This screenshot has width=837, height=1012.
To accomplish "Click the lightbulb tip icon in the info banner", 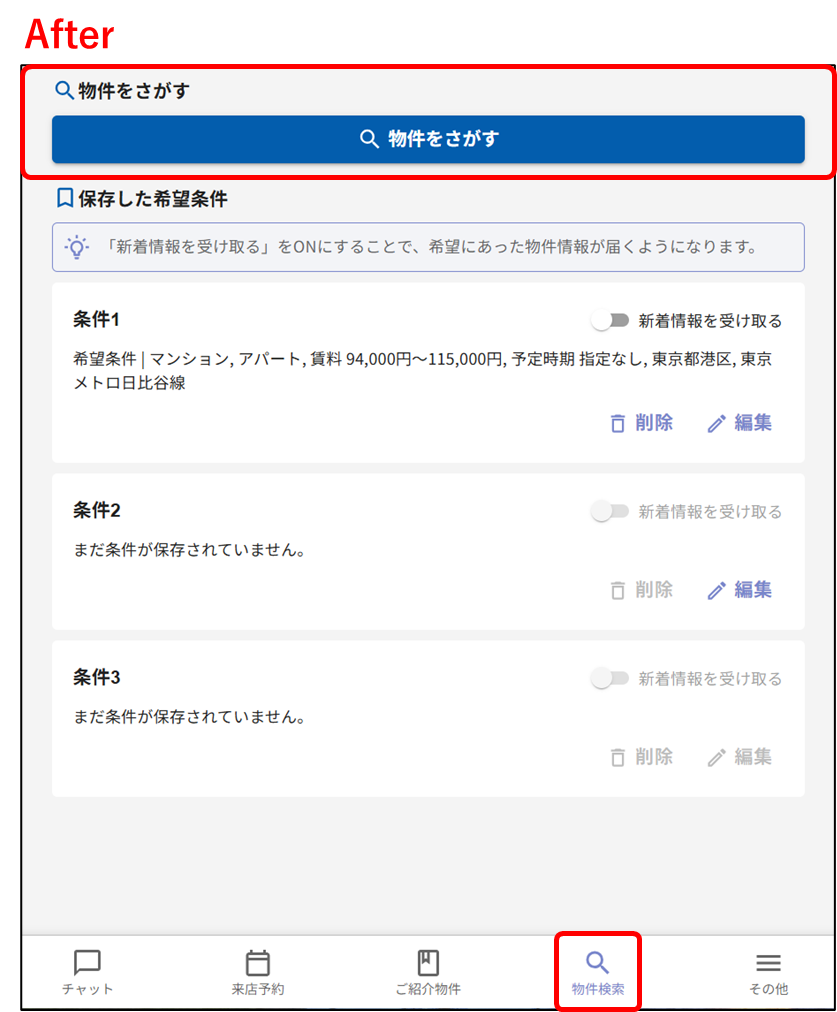I will tap(77, 247).
